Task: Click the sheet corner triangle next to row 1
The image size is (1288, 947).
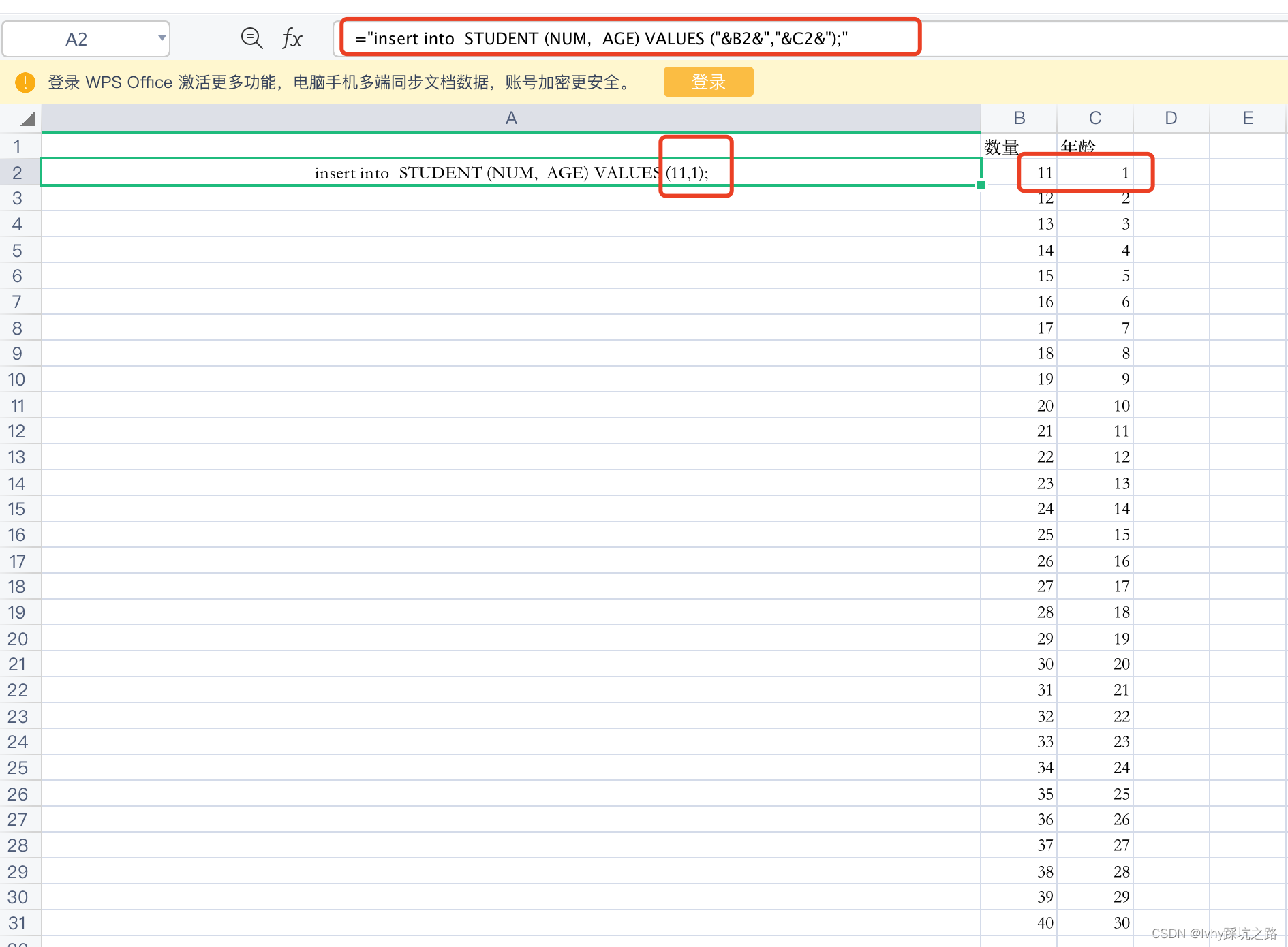Action: pyautogui.click(x=27, y=120)
